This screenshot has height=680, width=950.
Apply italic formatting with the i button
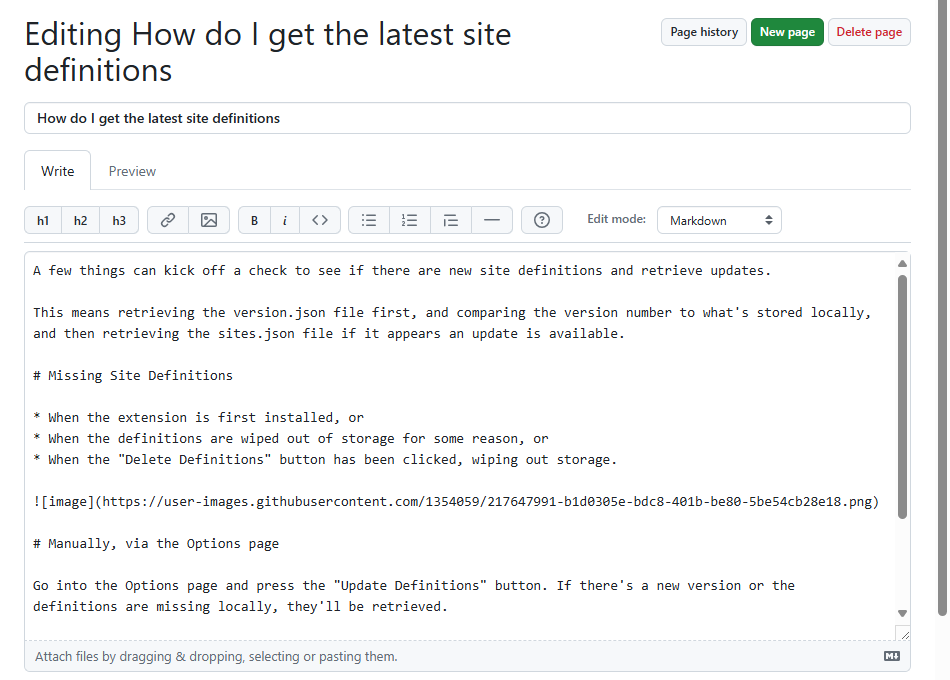285,220
